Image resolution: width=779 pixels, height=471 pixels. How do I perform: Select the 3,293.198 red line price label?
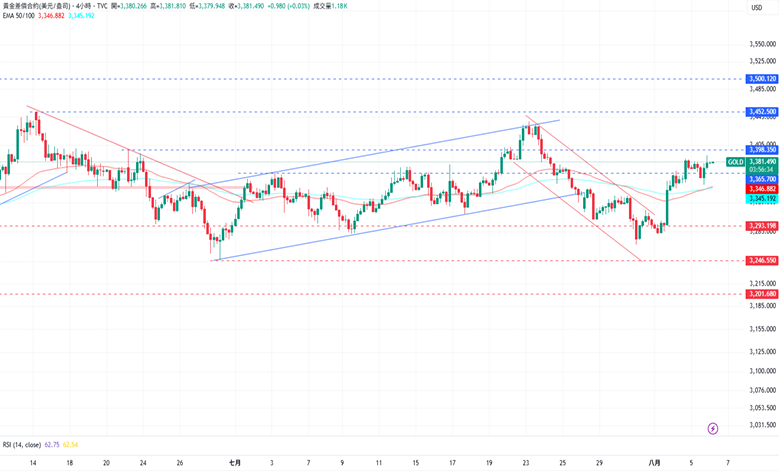point(762,226)
